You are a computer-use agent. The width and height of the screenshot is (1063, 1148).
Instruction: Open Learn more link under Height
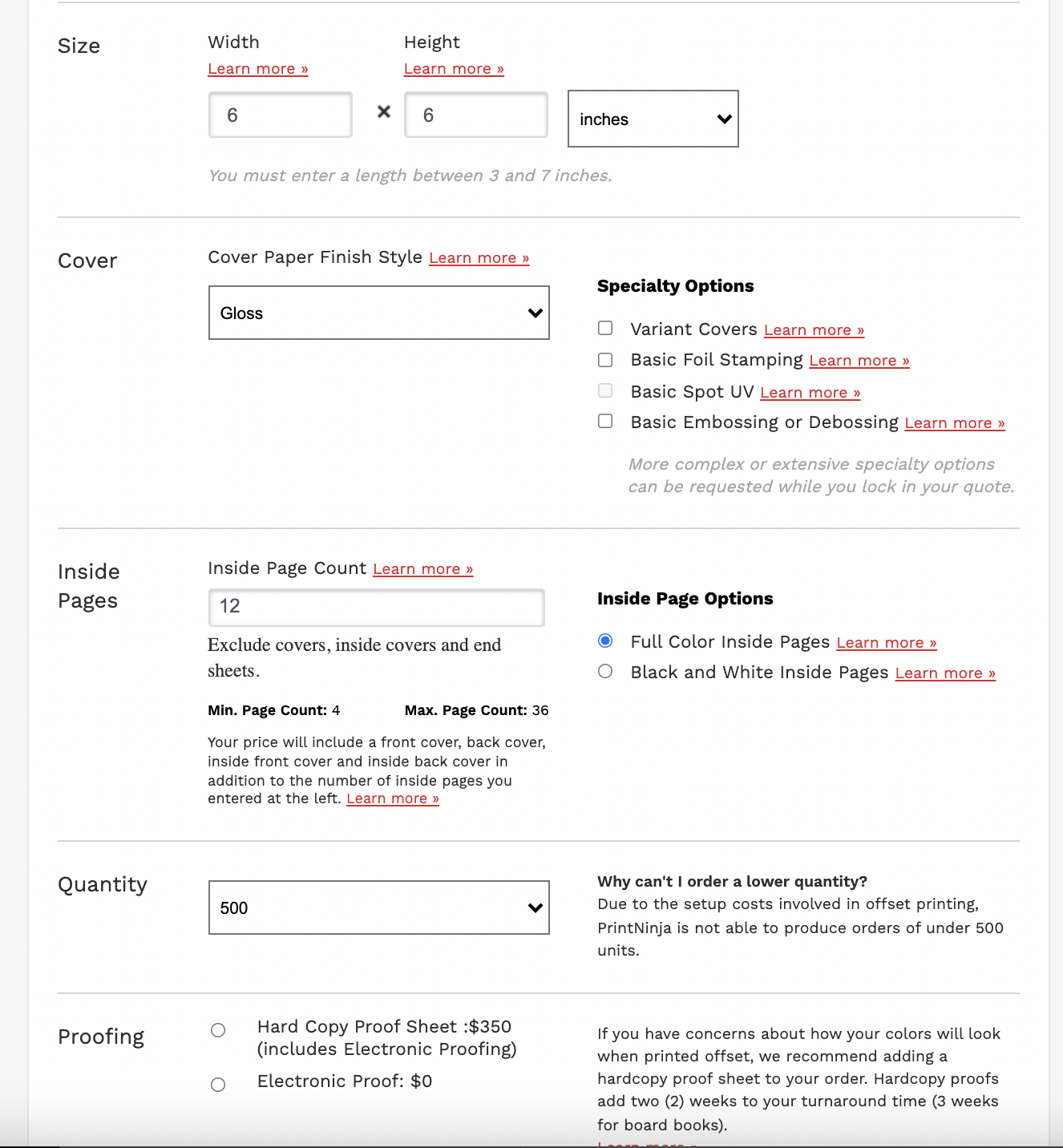tap(454, 69)
